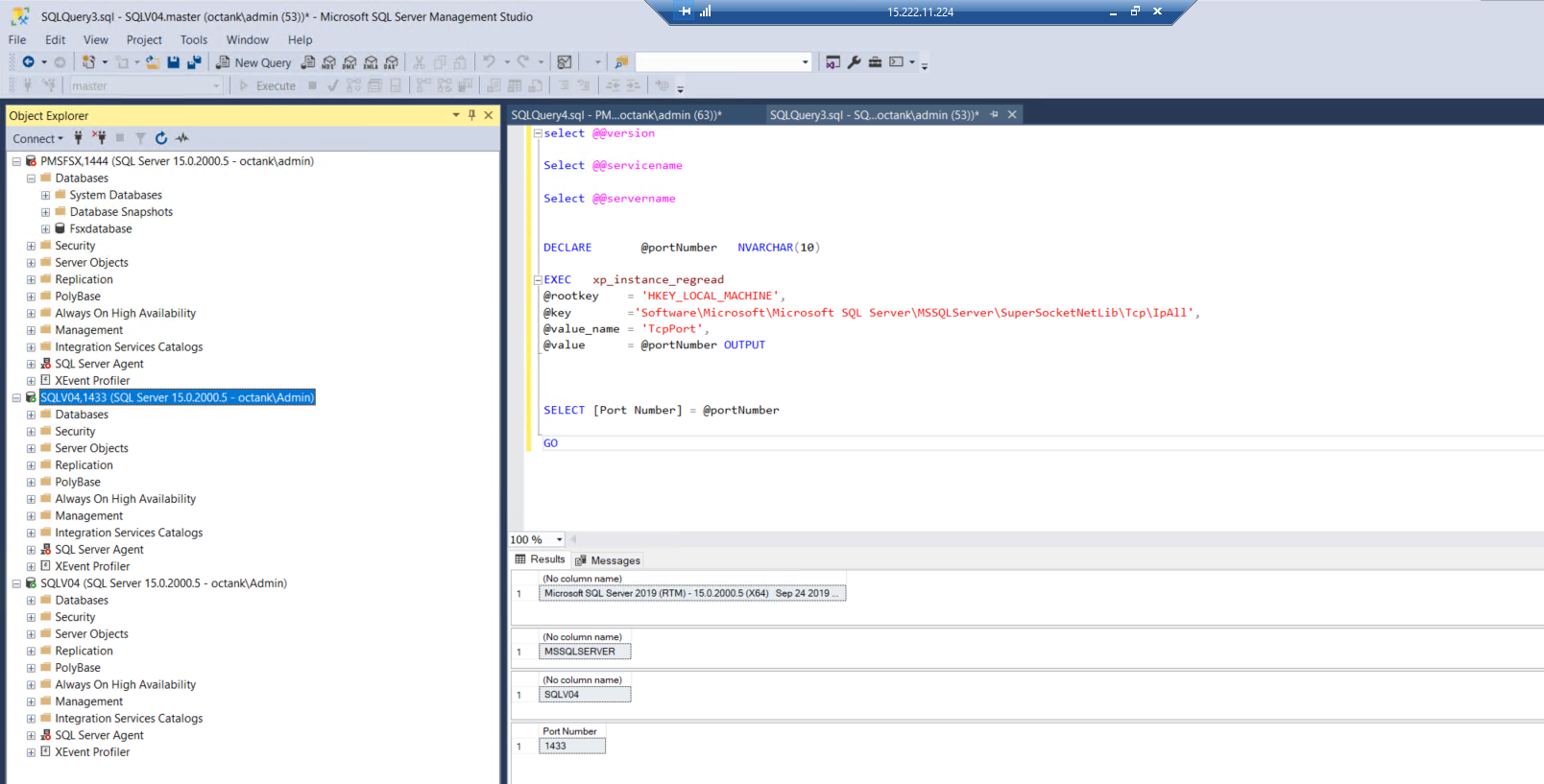
Task: Open the View menu
Action: 96,40
